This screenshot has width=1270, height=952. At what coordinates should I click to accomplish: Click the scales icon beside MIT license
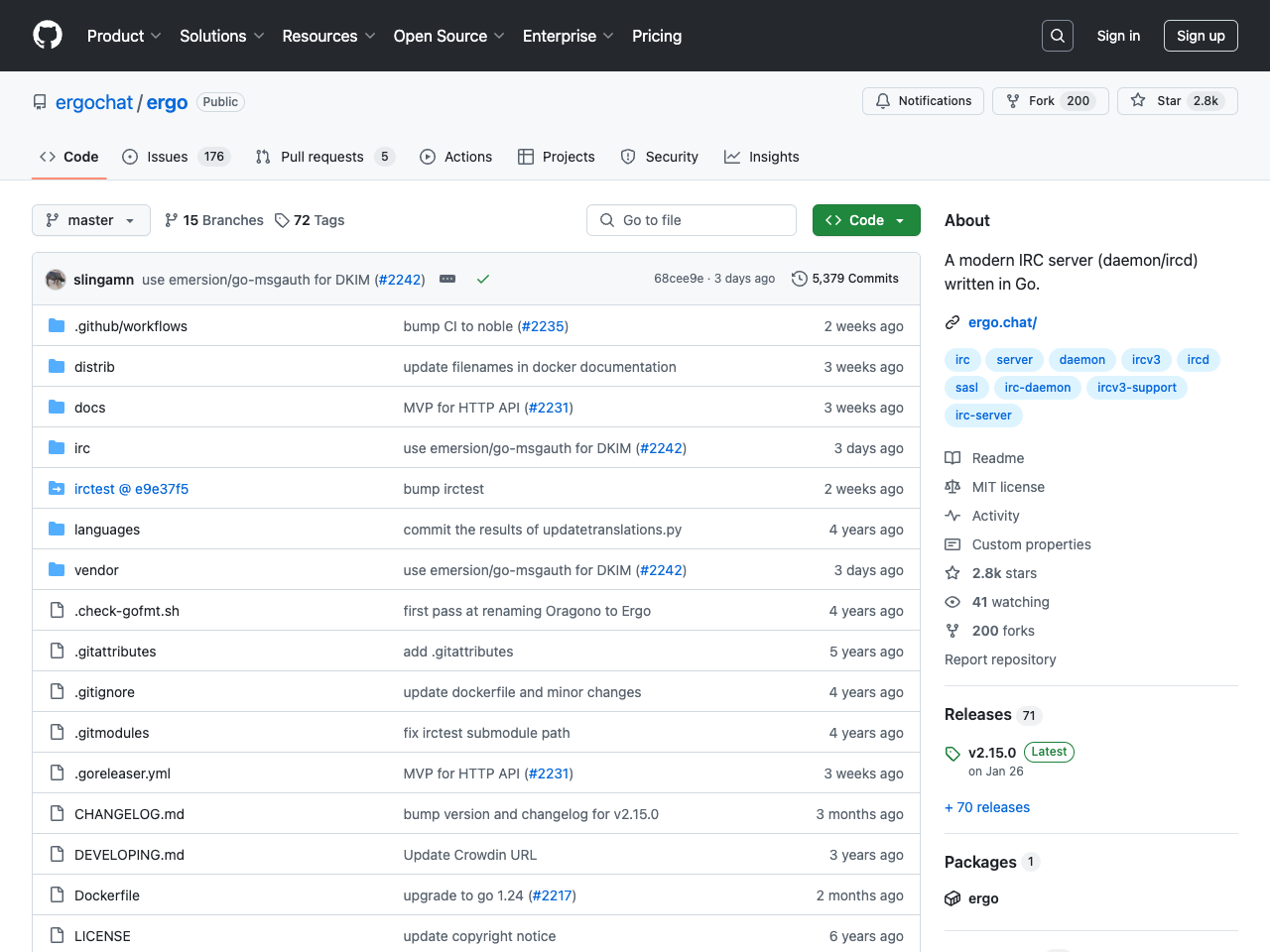click(952, 487)
